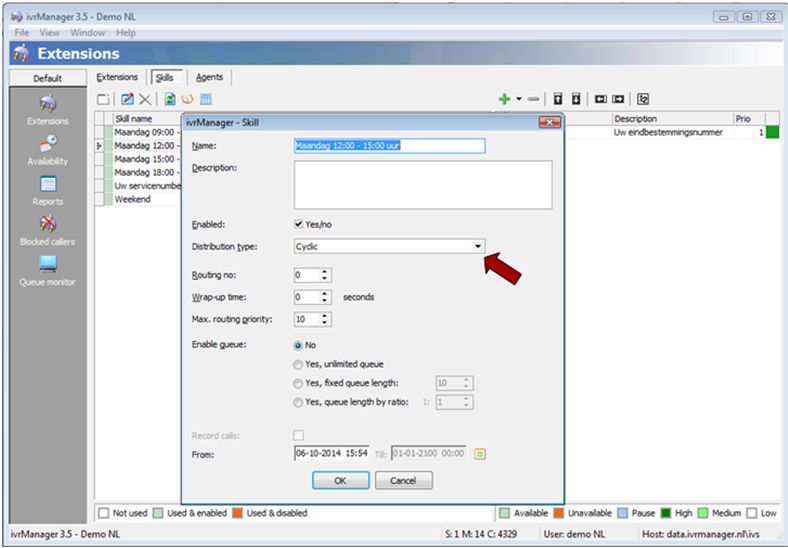Click the move to bottom icon

pos(576,99)
